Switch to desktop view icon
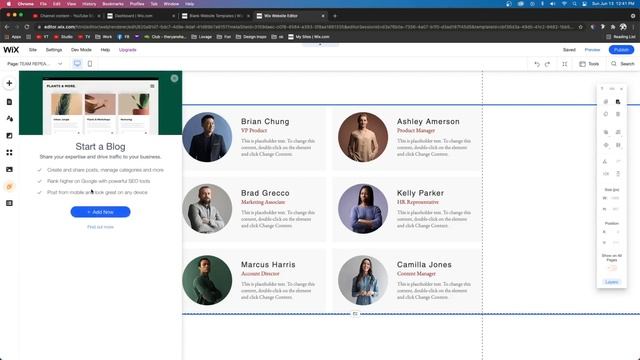Viewport: 640px width, 360px height. pos(77,64)
